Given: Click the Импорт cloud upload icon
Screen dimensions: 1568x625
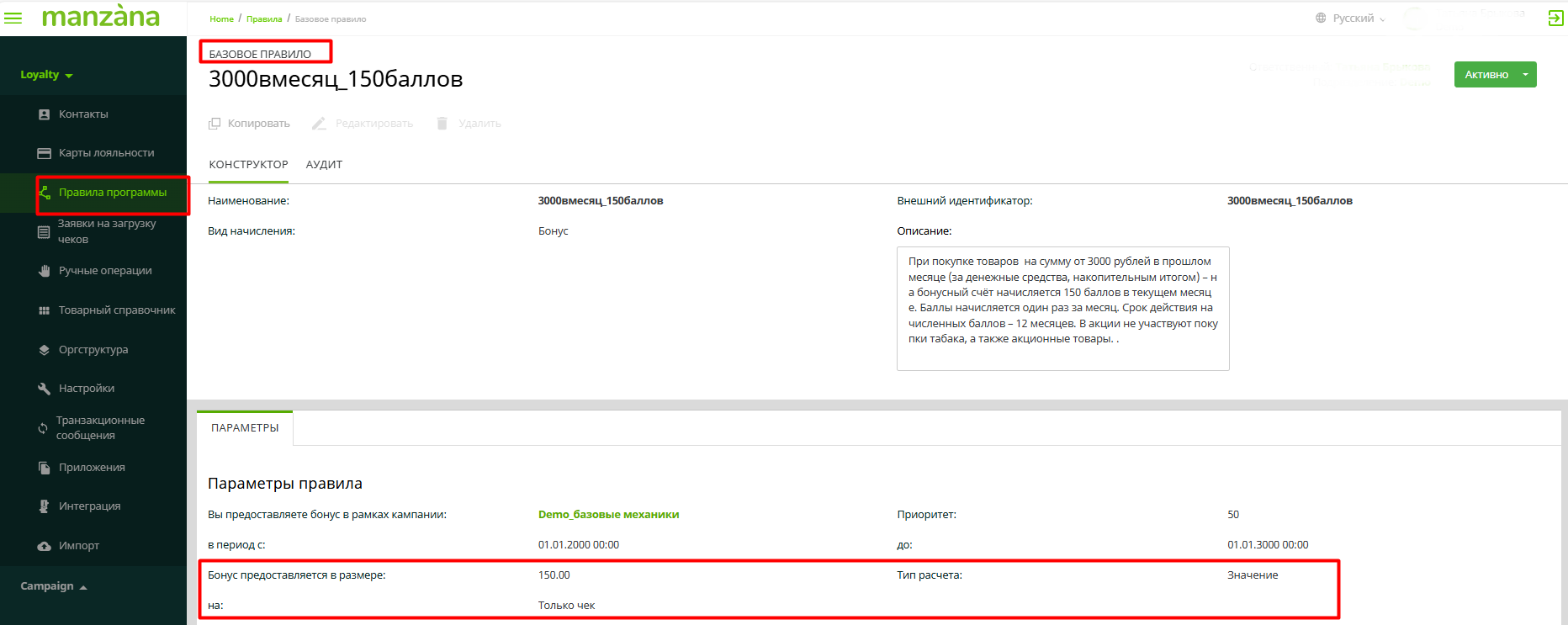Looking at the screenshot, I should click(45, 546).
